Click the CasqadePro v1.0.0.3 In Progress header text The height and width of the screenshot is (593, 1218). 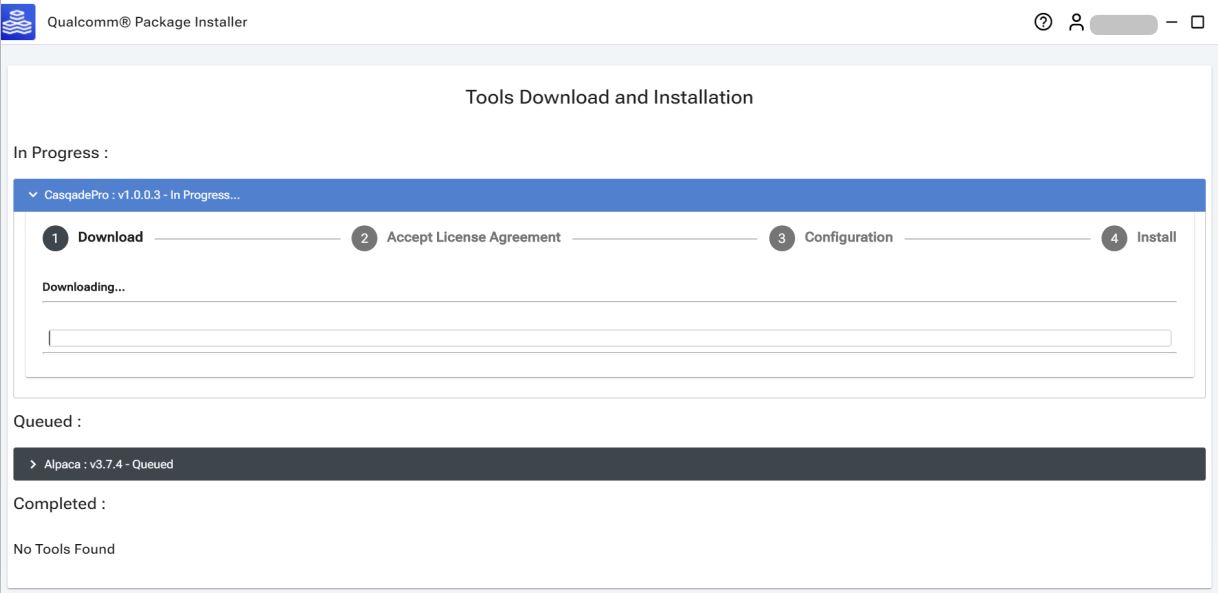pyautogui.click(x=142, y=195)
